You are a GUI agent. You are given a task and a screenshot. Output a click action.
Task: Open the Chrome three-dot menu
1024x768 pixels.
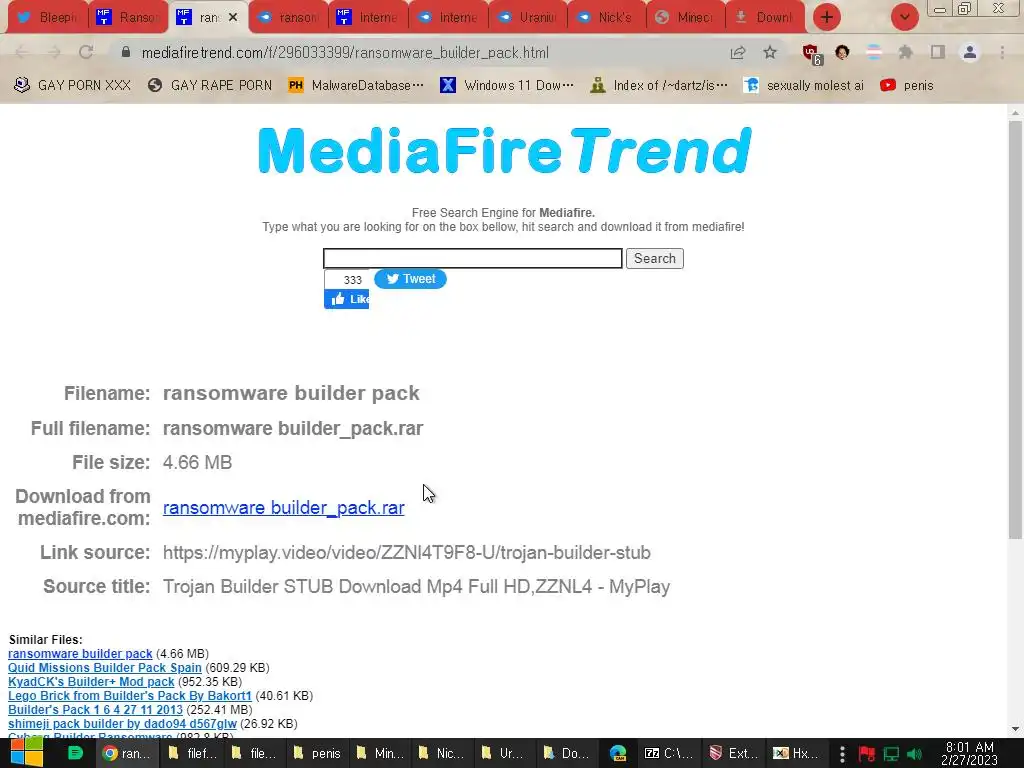click(x=1002, y=52)
